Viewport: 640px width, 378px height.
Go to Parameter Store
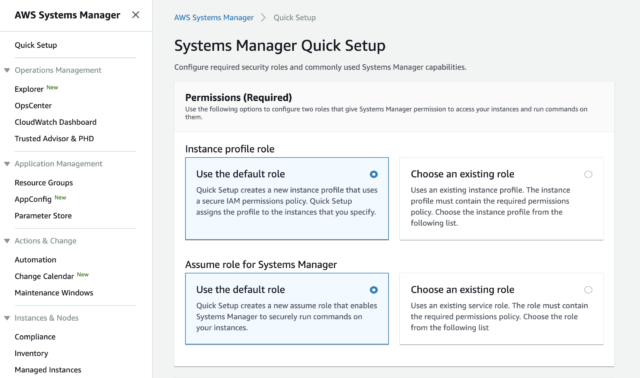(x=43, y=216)
